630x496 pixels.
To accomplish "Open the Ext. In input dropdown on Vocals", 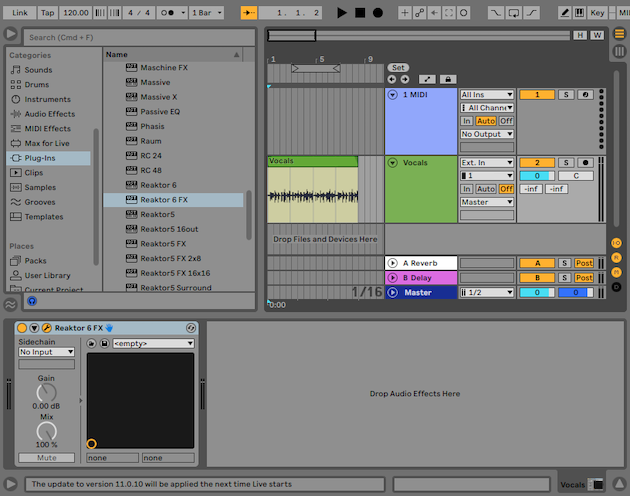I will [487, 163].
